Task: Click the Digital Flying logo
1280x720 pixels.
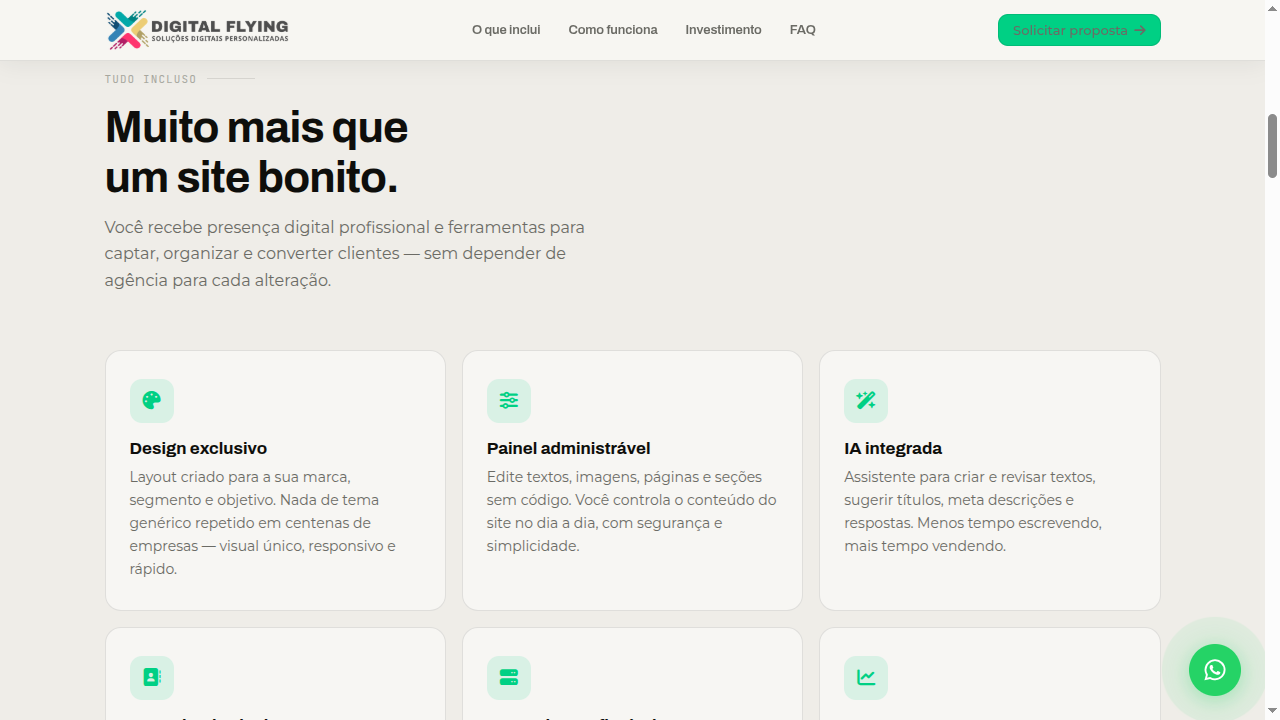Action: click(197, 30)
